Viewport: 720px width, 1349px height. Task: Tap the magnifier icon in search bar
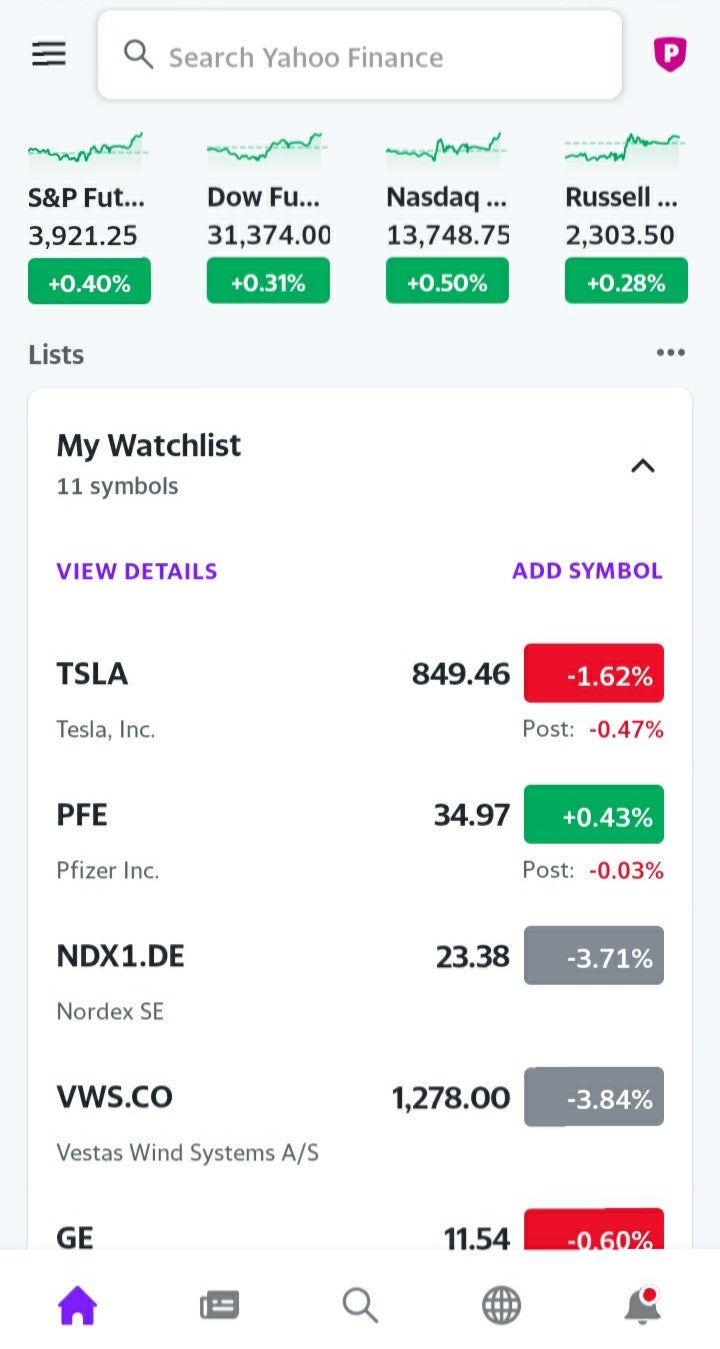click(x=138, y=55)
